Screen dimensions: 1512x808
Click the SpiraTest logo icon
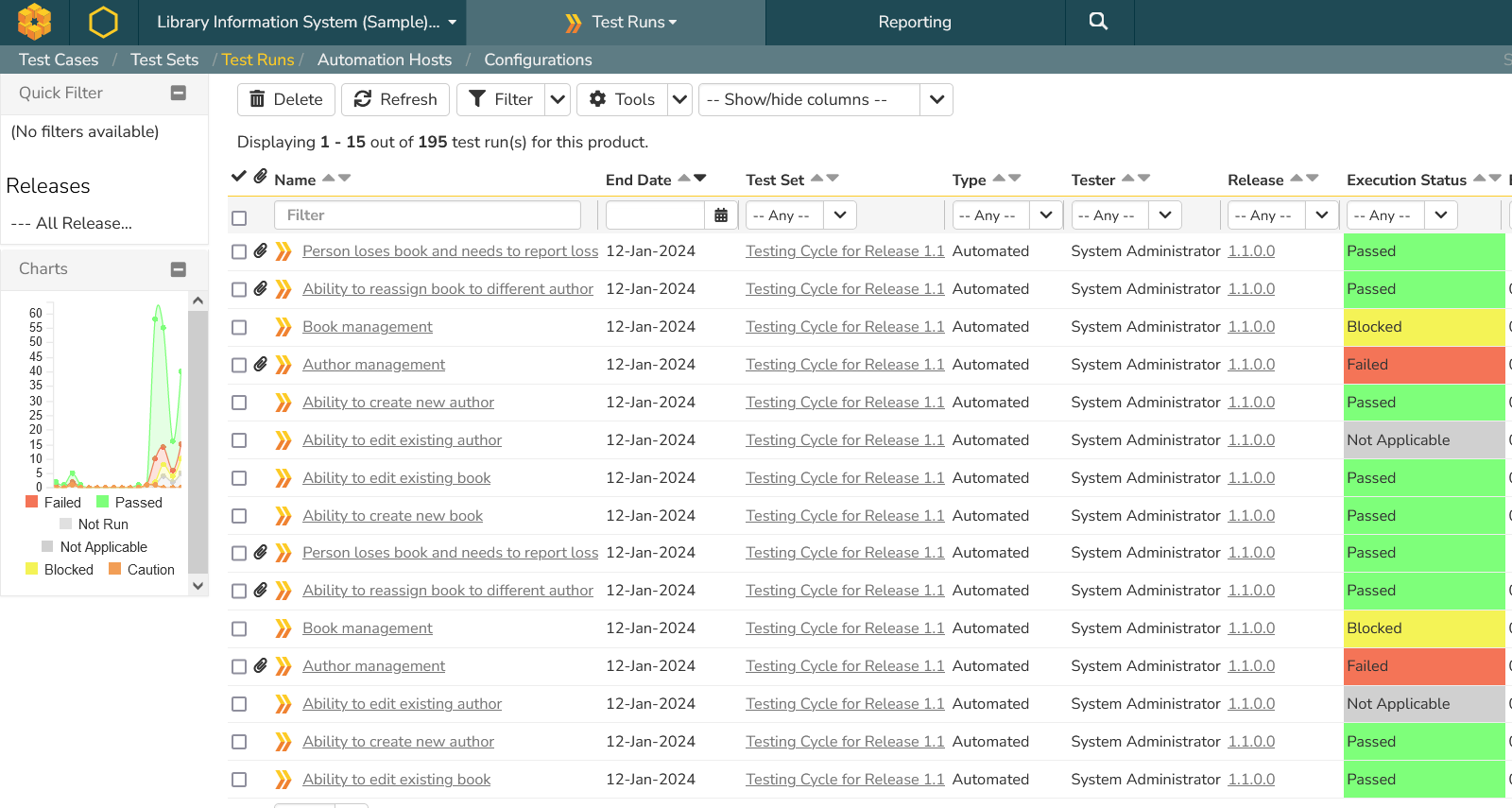coord(35,22)
